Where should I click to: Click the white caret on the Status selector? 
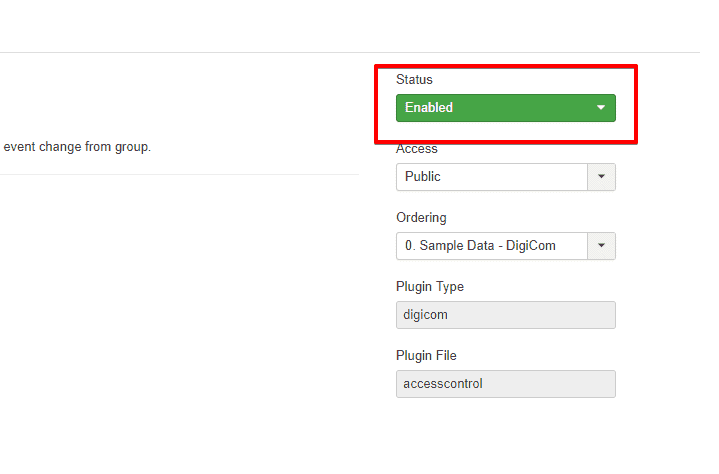point(601,108)
